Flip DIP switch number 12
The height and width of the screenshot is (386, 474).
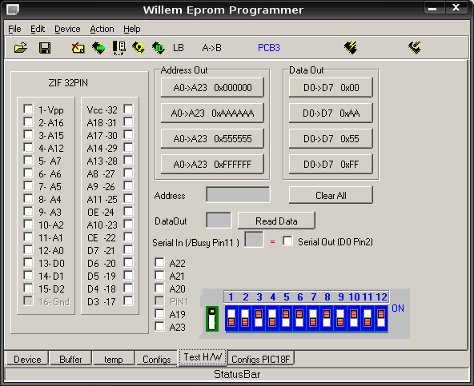coord(381,318)
